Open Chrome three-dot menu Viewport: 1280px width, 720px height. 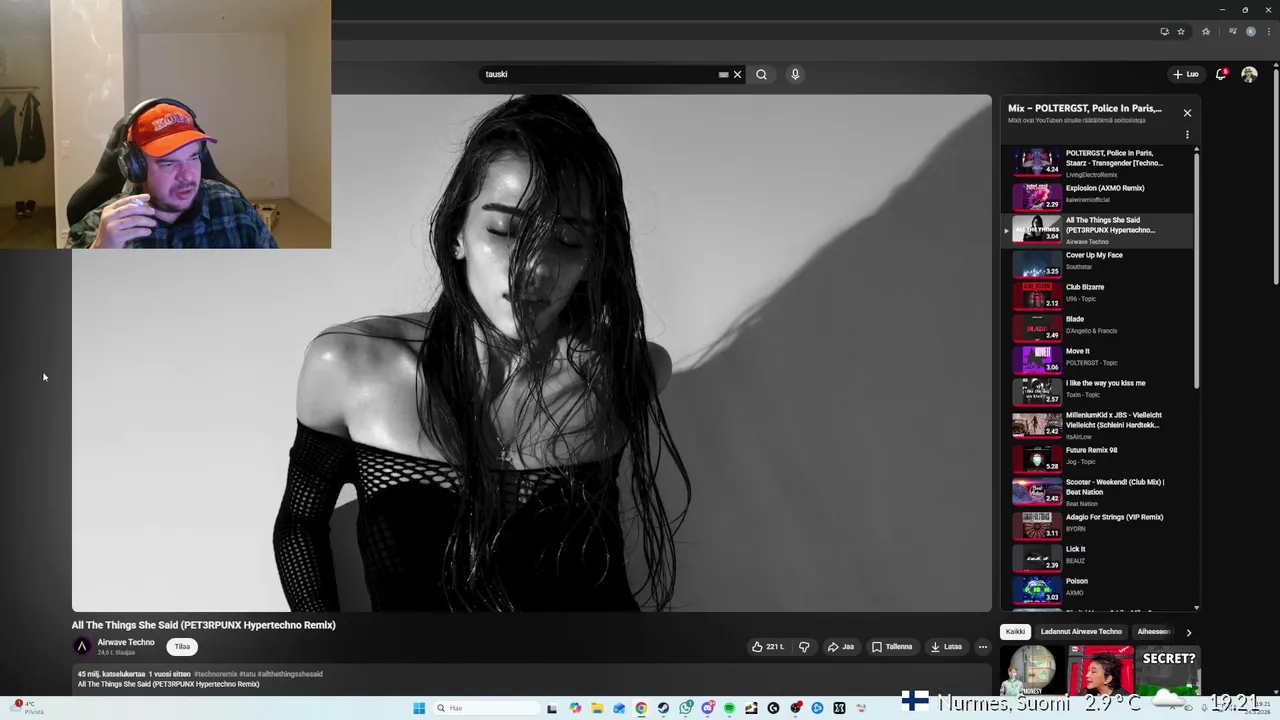pos(1268,31)
